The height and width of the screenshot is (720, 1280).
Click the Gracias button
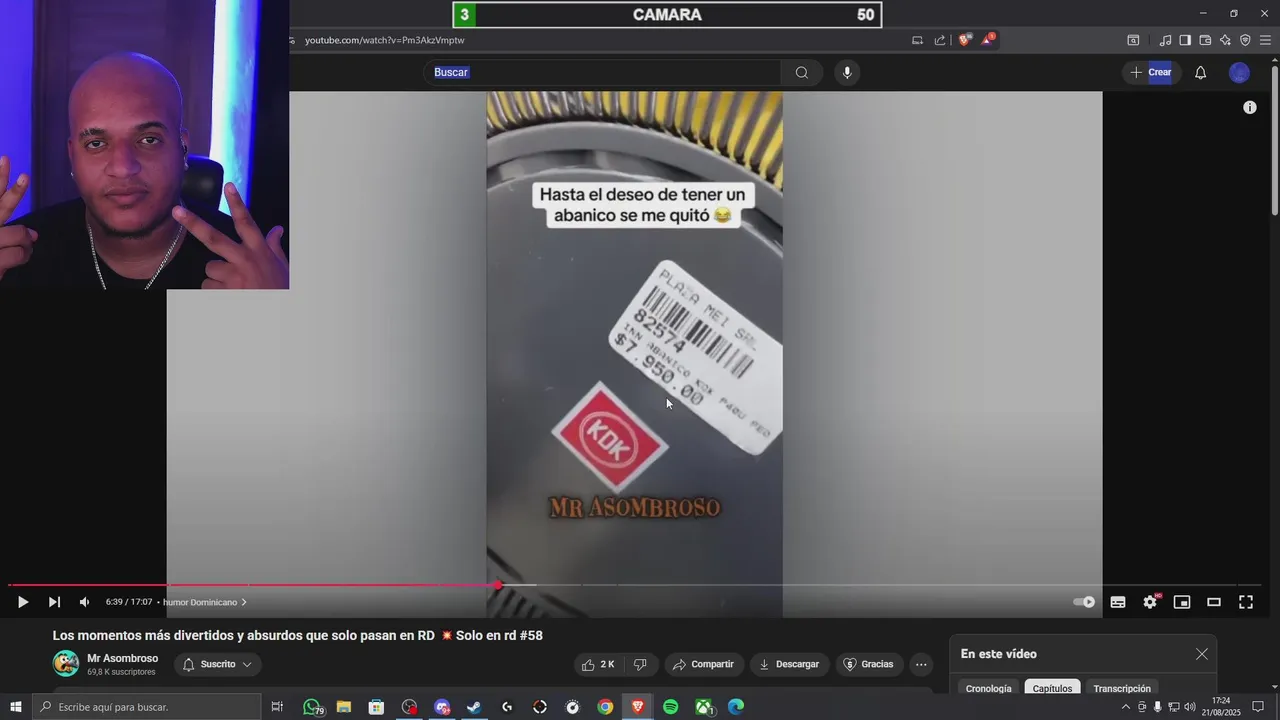pyautogui.click(x=868, y=664)
